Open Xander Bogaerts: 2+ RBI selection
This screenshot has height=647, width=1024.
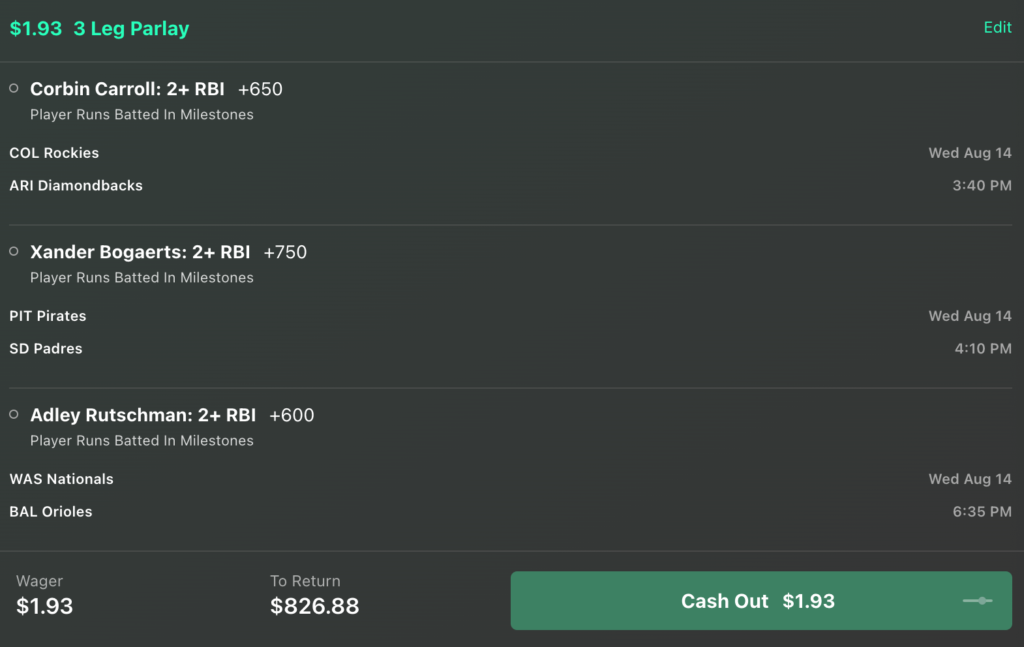(x=140, y=252)
